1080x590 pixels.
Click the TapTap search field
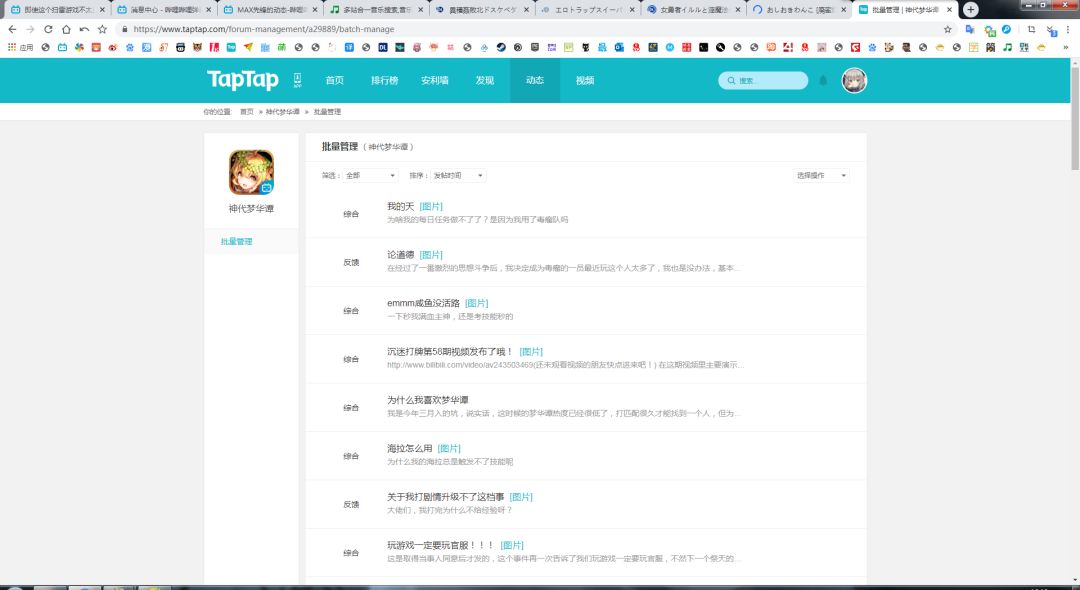point(763,81)
